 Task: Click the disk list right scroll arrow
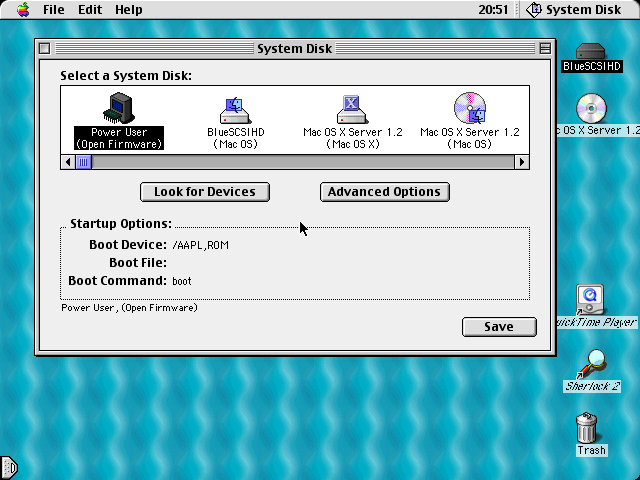(x=522, y=162)
